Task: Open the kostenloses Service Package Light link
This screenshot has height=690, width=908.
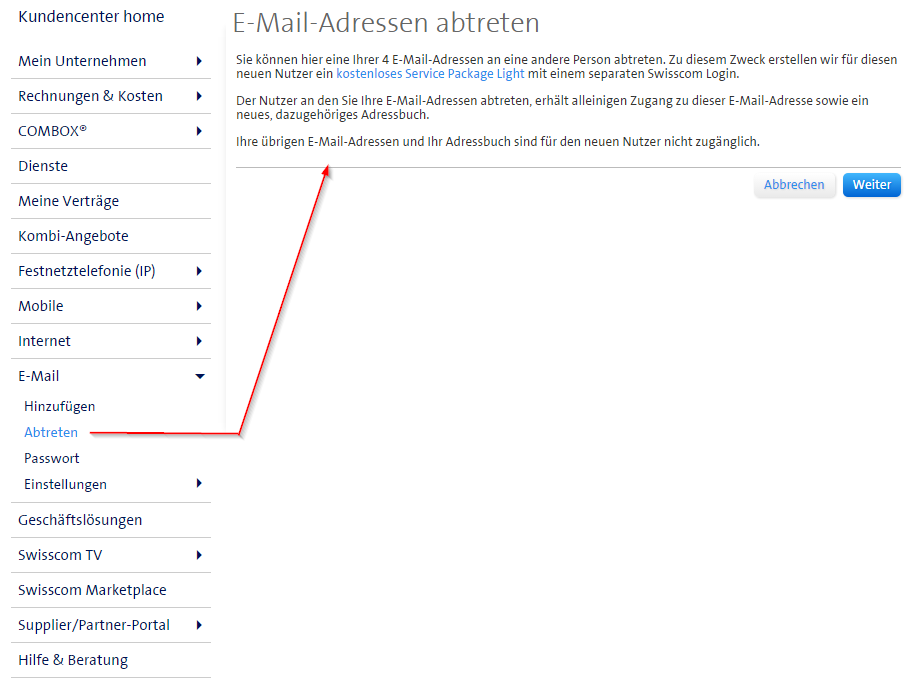Action: [428, 73]
